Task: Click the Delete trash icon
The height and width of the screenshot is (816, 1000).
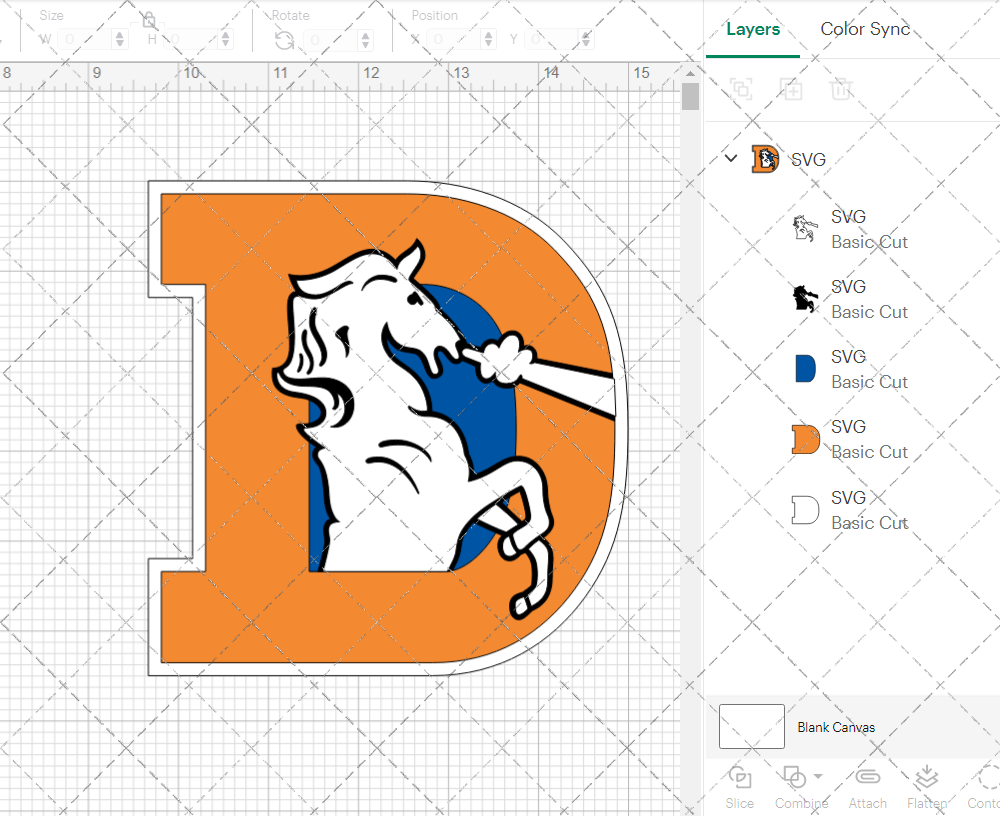Action: coord(841,89)
